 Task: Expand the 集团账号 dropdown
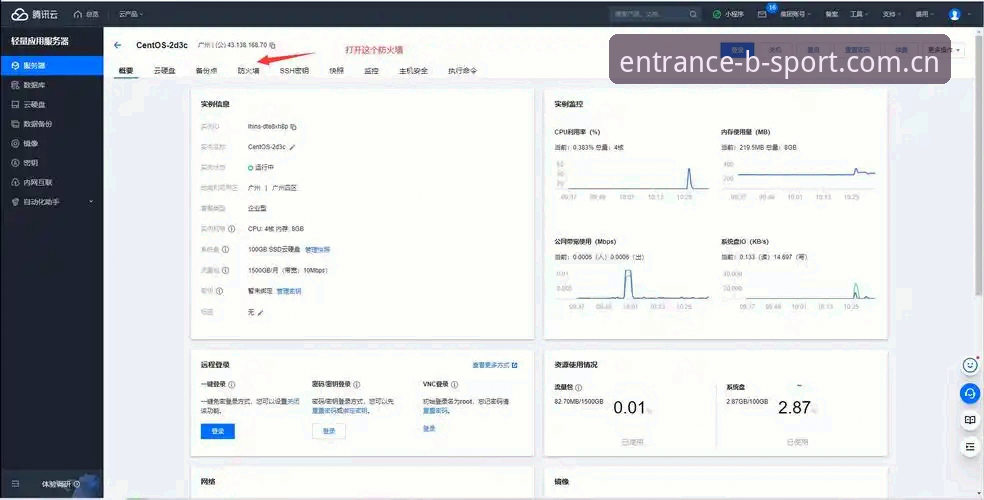point(795,14)
